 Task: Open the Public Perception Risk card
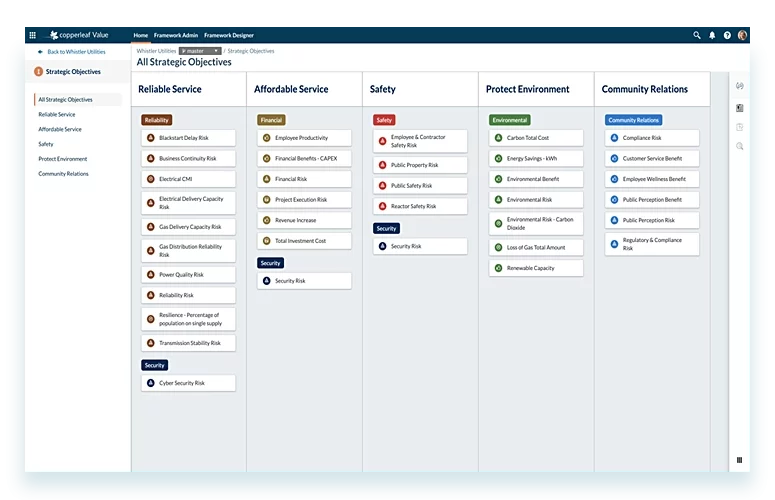[x=652, y=220]
